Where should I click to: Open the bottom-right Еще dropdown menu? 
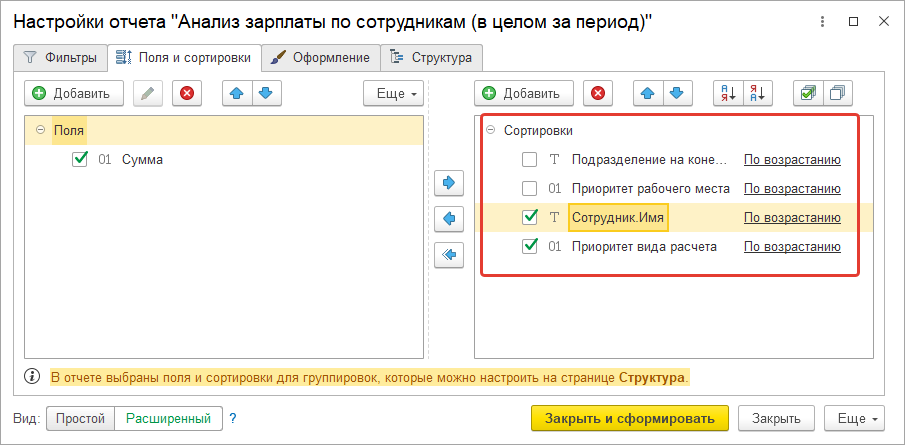(859, 418)
